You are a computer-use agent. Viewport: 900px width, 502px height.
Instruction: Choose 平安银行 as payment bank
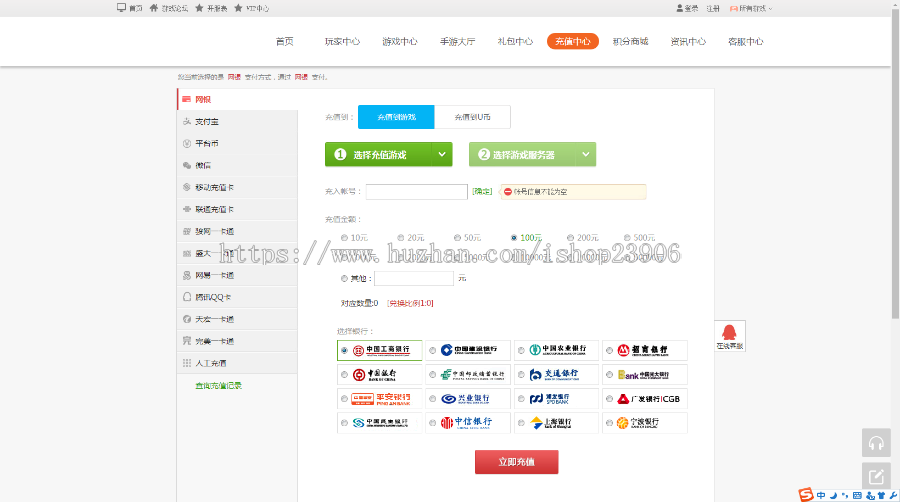(x=379, y=399)
